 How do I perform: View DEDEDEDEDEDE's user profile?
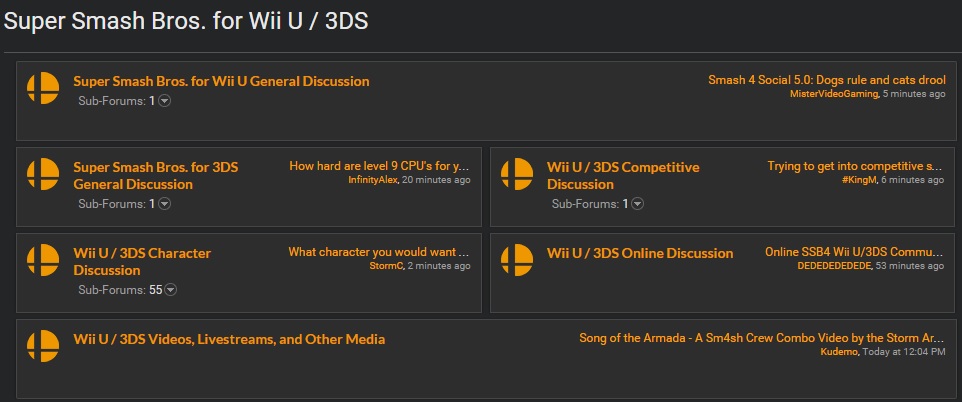(834, 266)
